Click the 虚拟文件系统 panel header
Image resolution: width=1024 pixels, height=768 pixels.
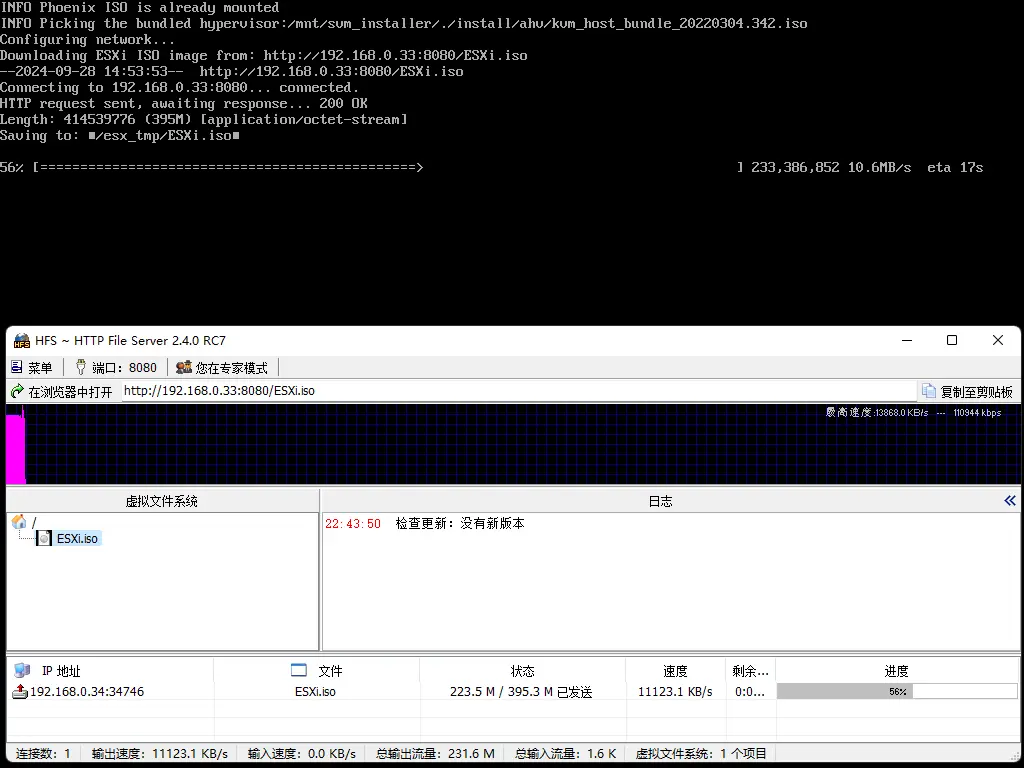tap(162, 501)
